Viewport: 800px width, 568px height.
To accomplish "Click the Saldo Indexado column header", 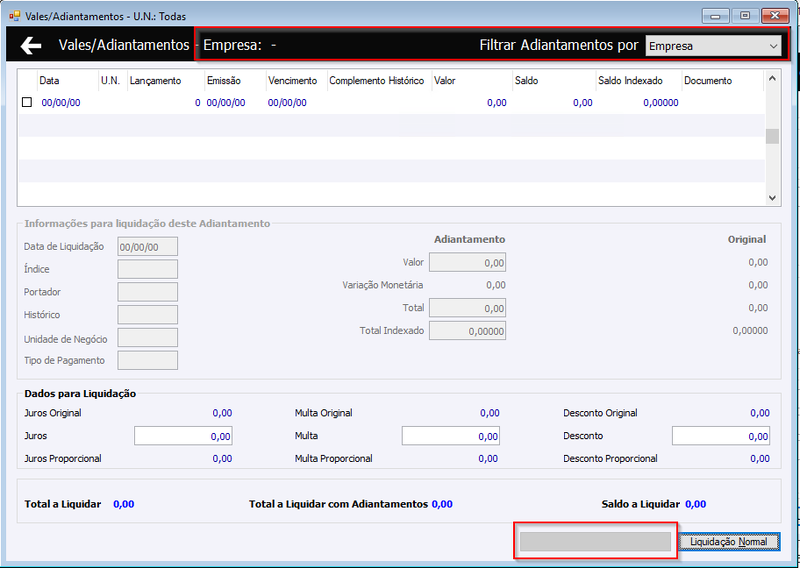I will pos(630,81).
